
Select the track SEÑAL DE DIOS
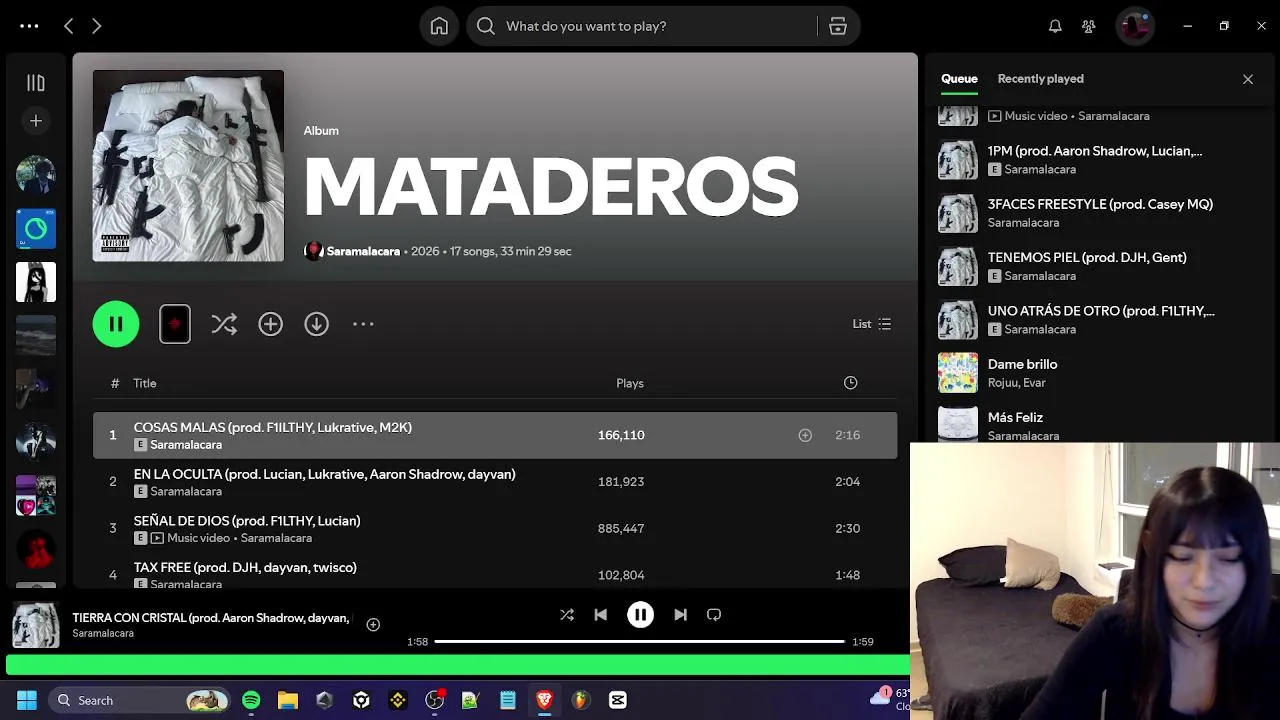(x=495, y=528)
